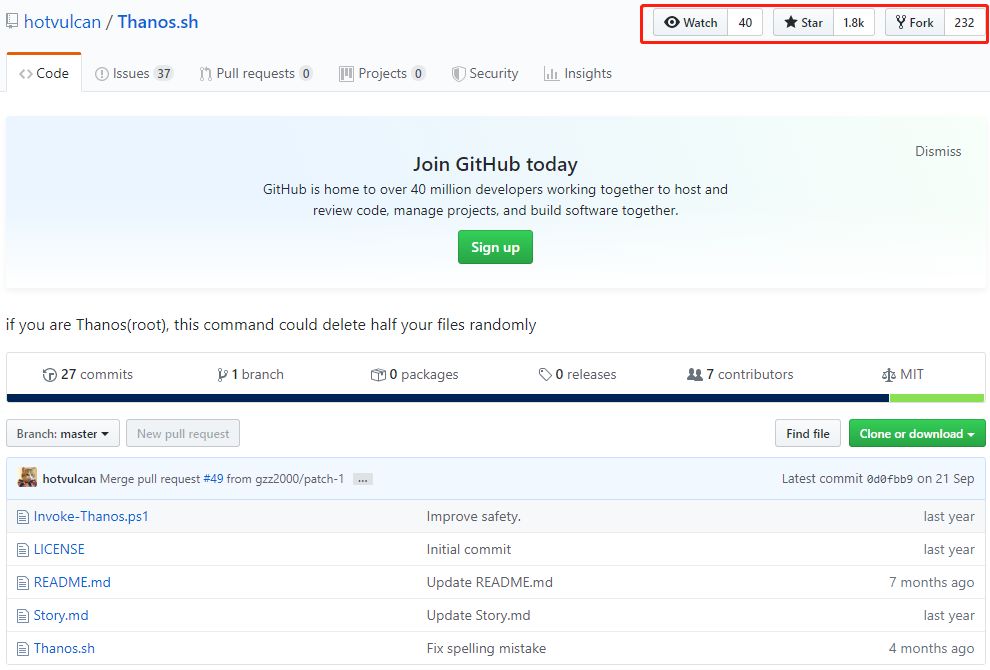Open the Thanos.sh file in the file list
This screenshot has width=990, height=670.
[x=64, y=648]
